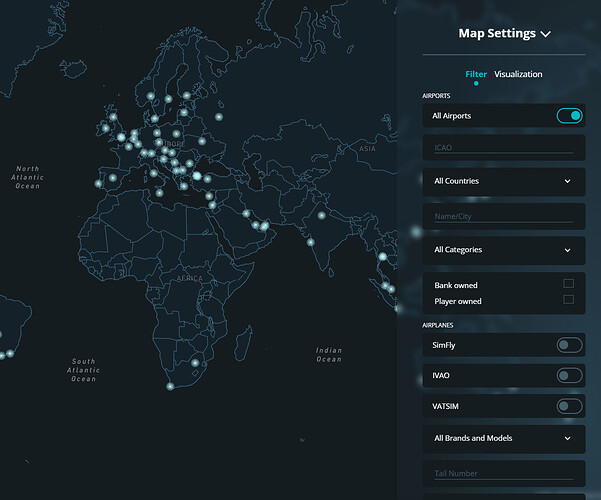Open the All Countries dropdown

tap(502, 181)
